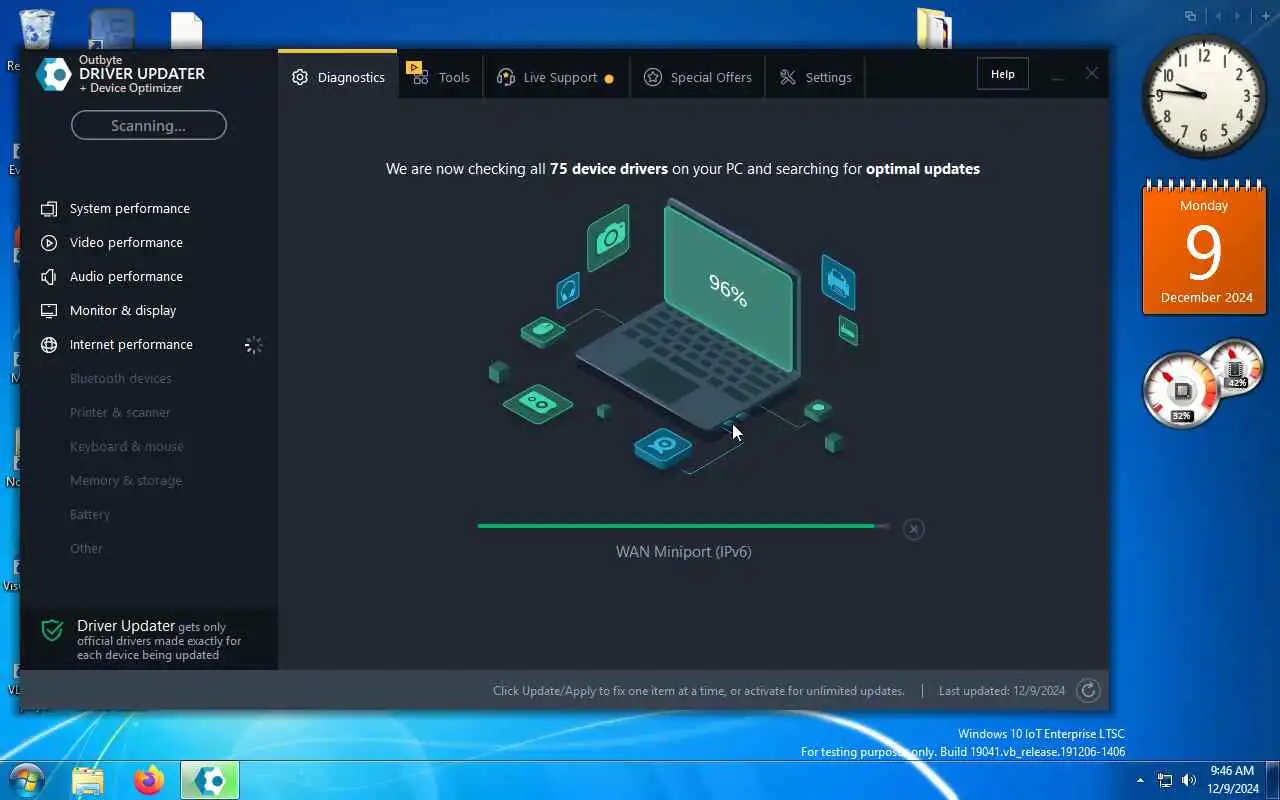Screen dimensions: 1280x800
Task: Click the WAN Miniport (IPv6) text
Action: pos(684,551)
